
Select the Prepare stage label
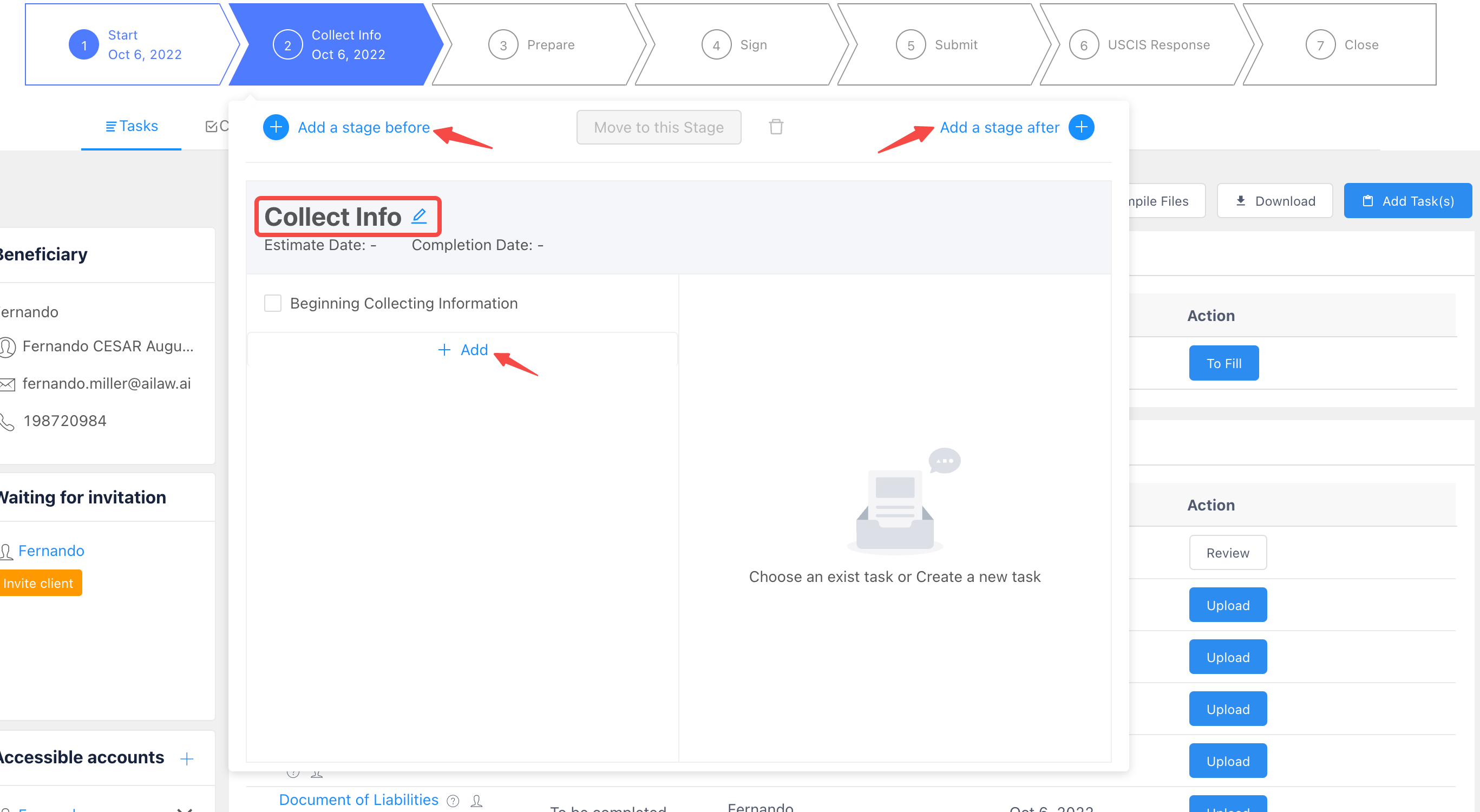tap(551, 45)
